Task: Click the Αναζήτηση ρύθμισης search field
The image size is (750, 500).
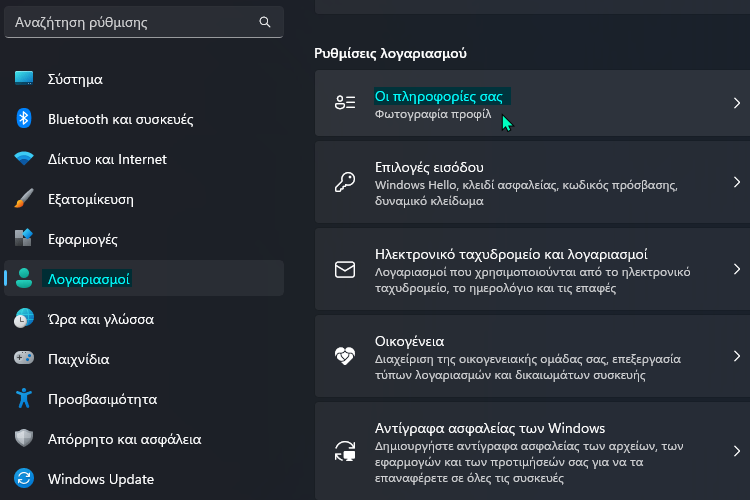Action: coord(144,22)
